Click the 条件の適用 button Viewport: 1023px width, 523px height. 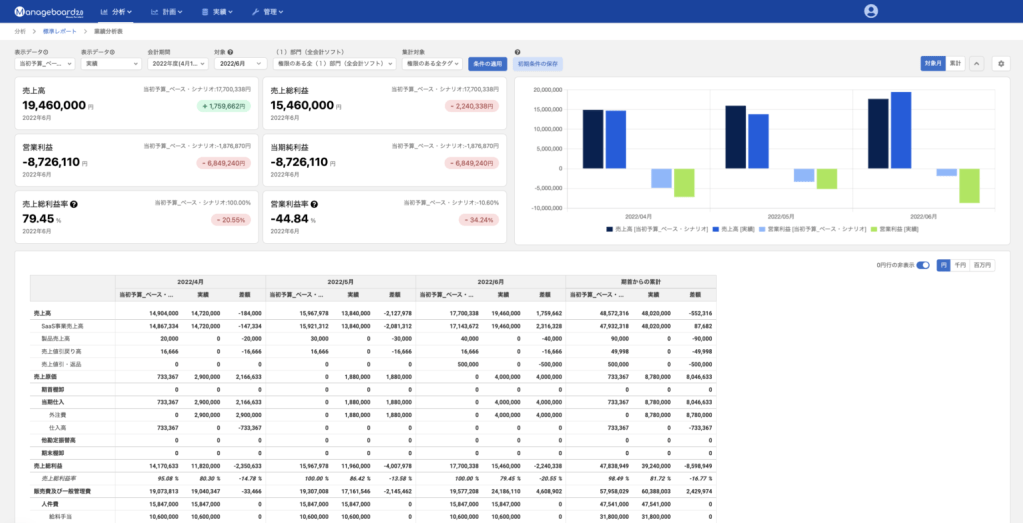487,64
